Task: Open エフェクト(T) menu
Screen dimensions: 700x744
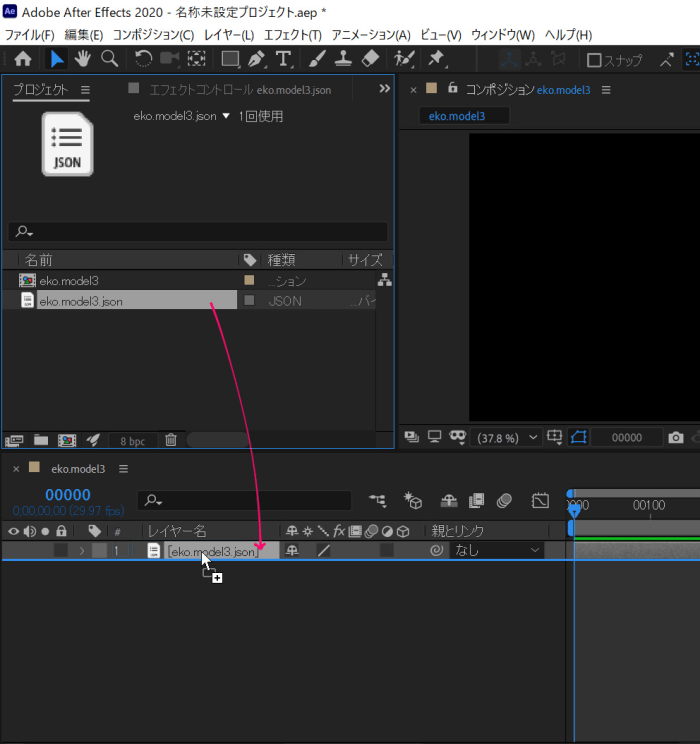Action: (292, 35)
